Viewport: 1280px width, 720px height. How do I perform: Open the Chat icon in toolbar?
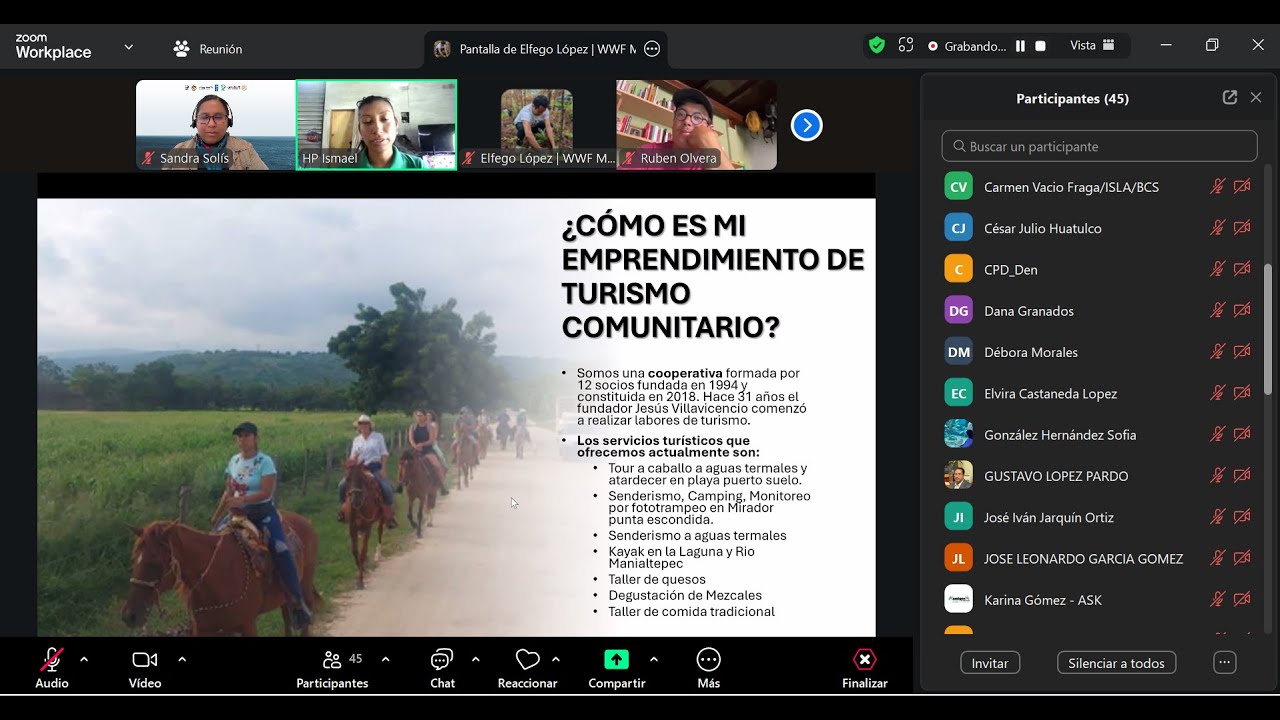(442, 660)
